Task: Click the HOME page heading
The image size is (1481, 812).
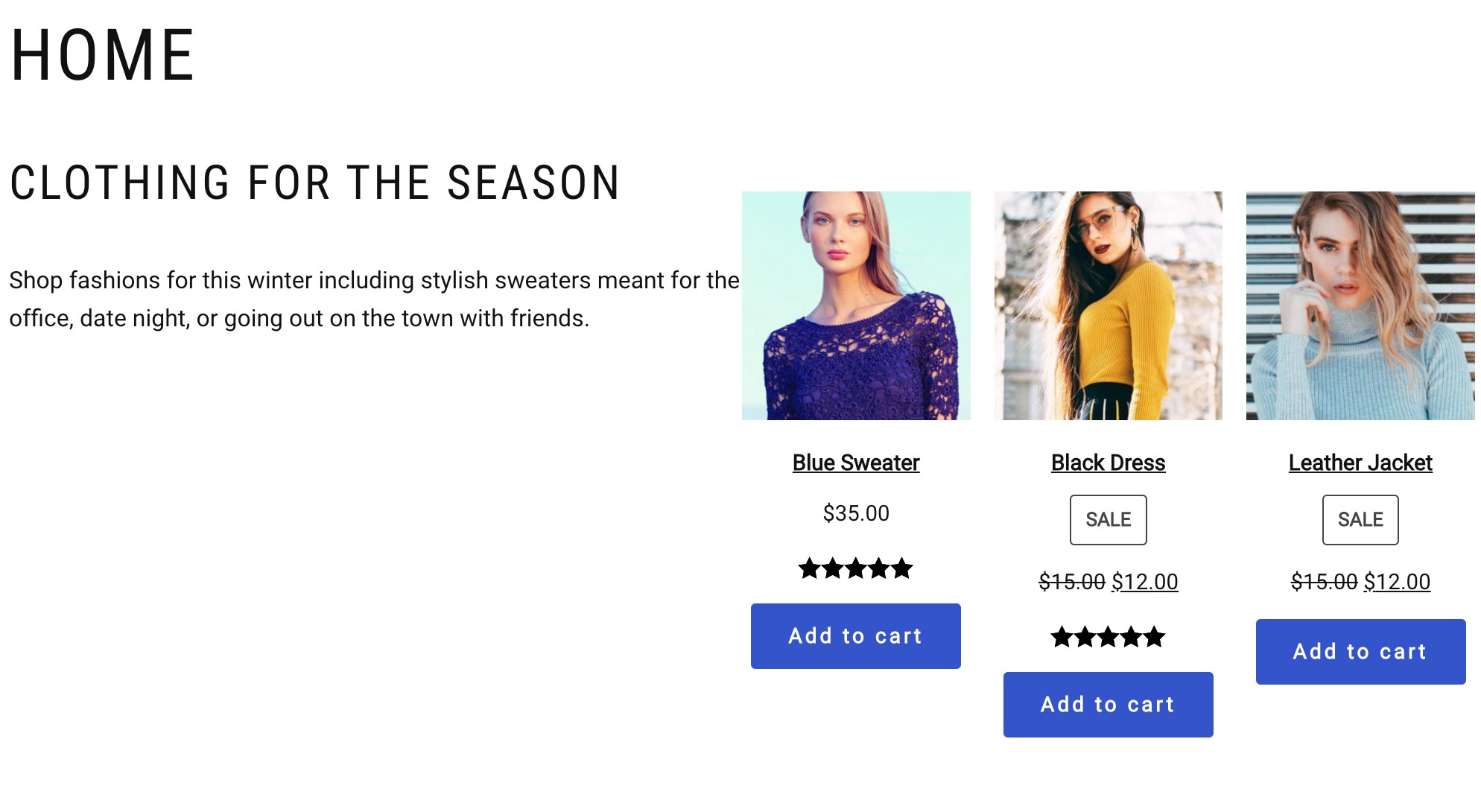Action: pyautogui.click(x=103, y=55)
